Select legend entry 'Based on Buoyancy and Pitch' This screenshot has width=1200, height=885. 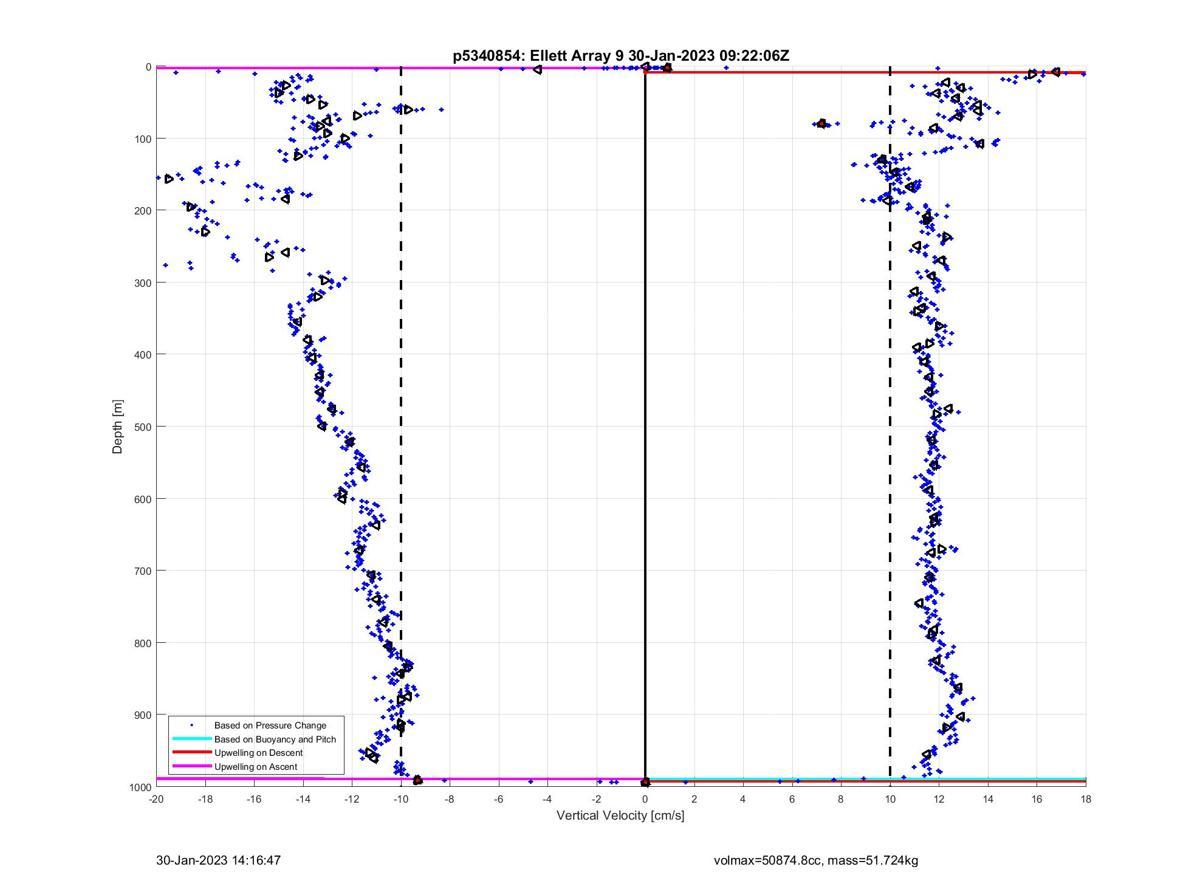(275, 739)
